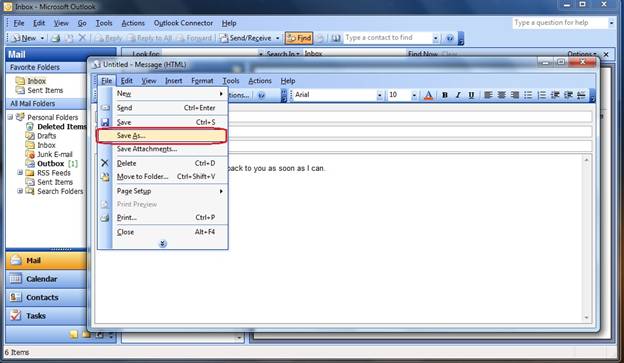Click the Decrease Indent icon

point(555,95)
